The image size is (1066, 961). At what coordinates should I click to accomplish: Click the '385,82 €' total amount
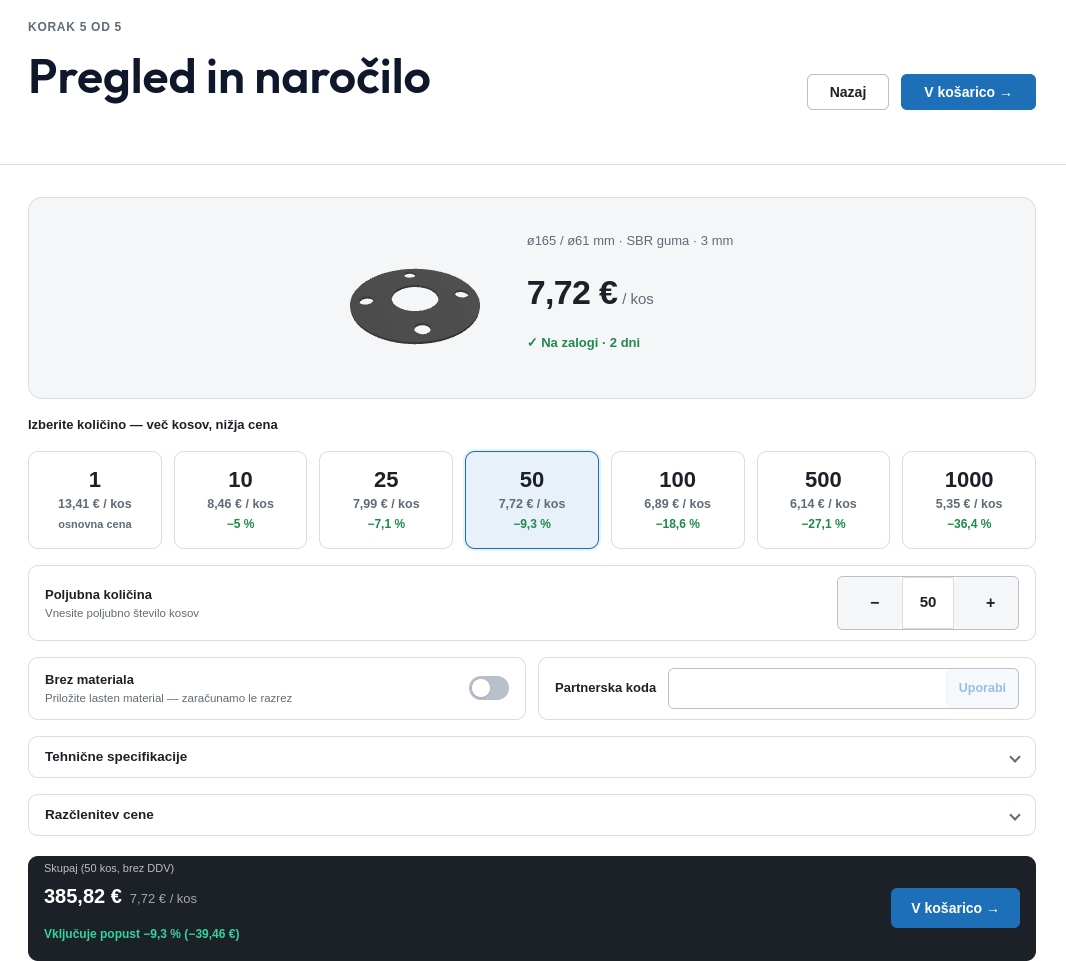pyautogui.click(x=82, y=896)
